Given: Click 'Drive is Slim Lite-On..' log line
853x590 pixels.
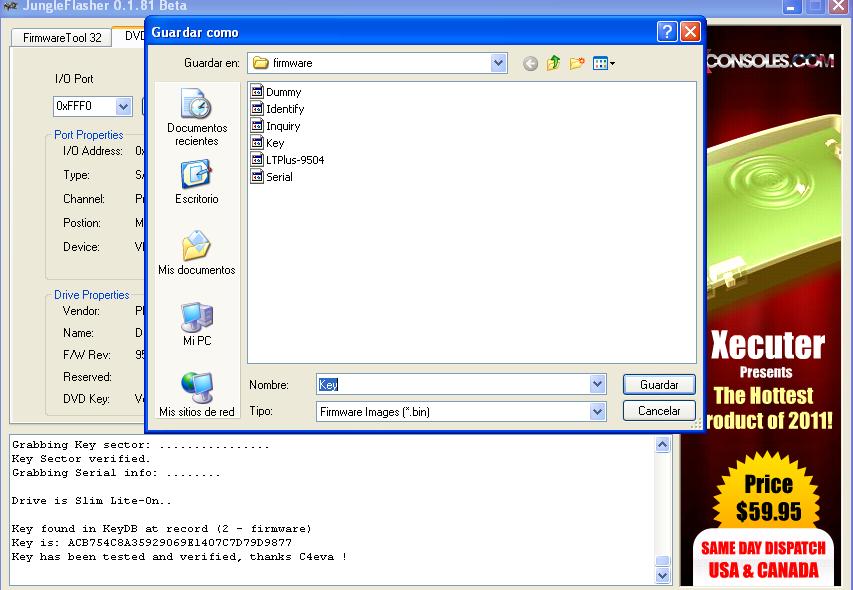Looking at the screenshot, I should click(x=91, y=501).
